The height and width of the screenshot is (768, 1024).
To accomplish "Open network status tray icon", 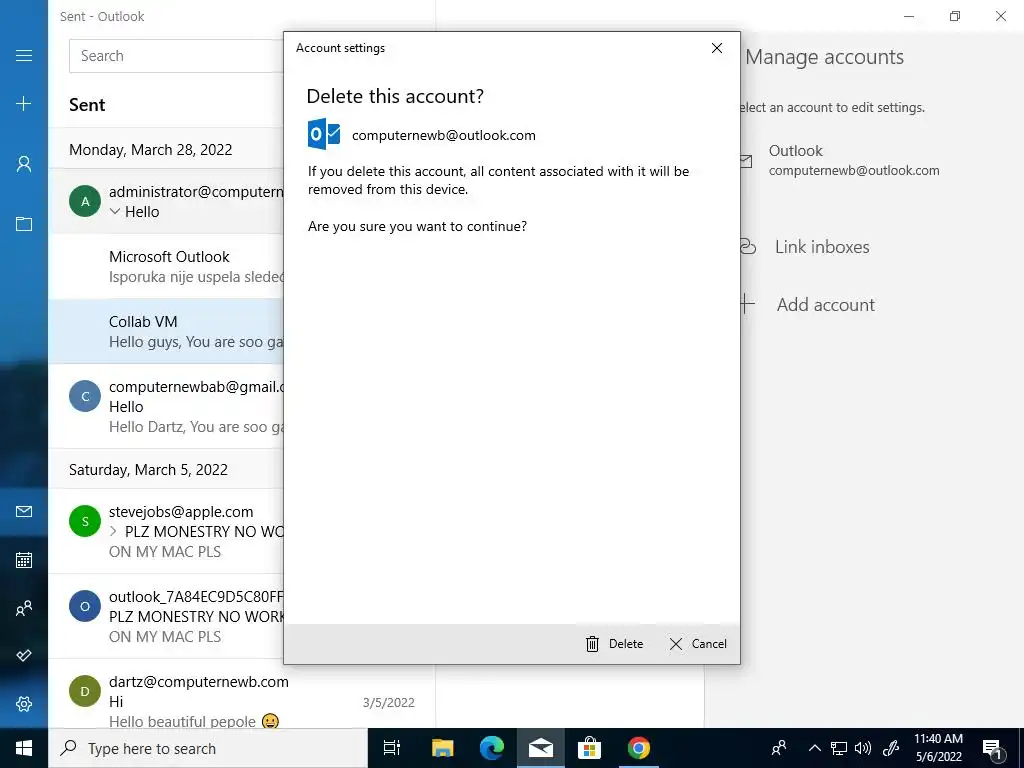I will [x=839, y=748].
